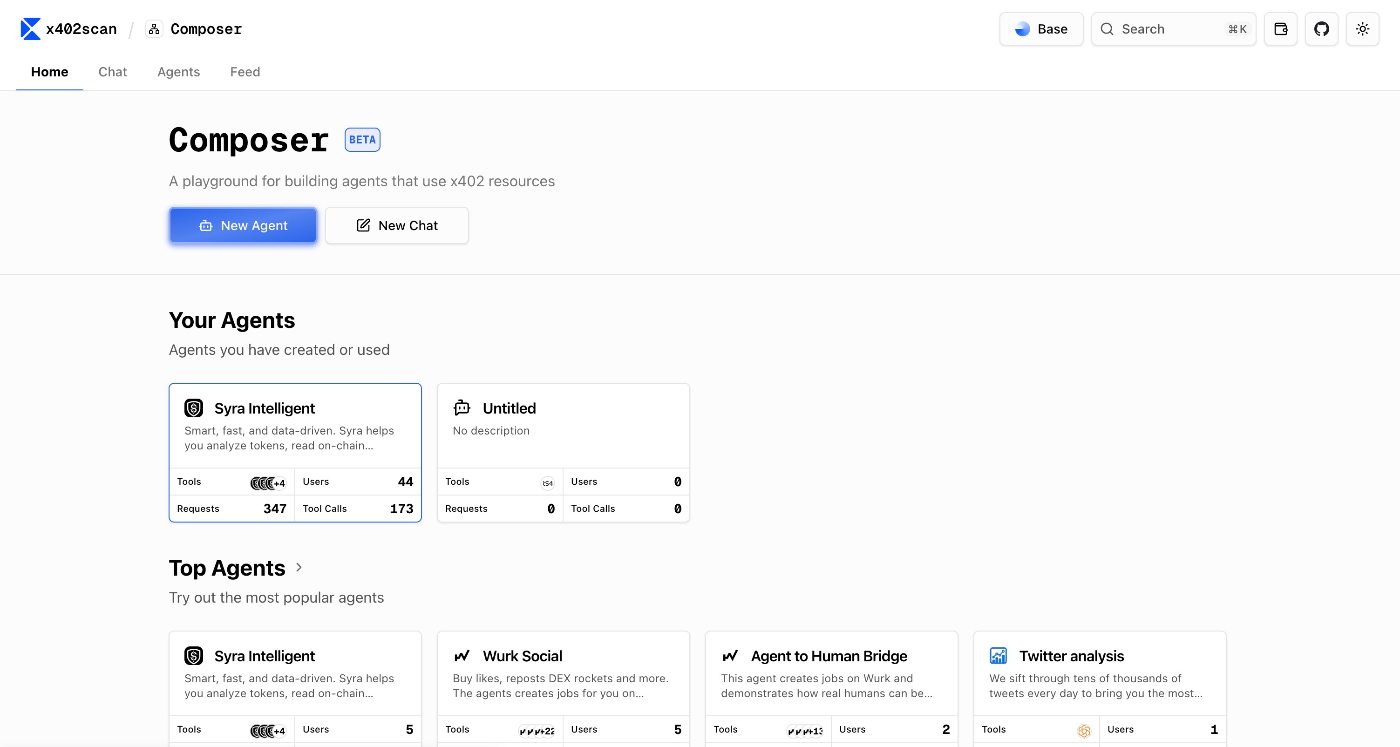Click the Wurk Social agent icon
The image size is (1400, 747).
pos(462,656)
